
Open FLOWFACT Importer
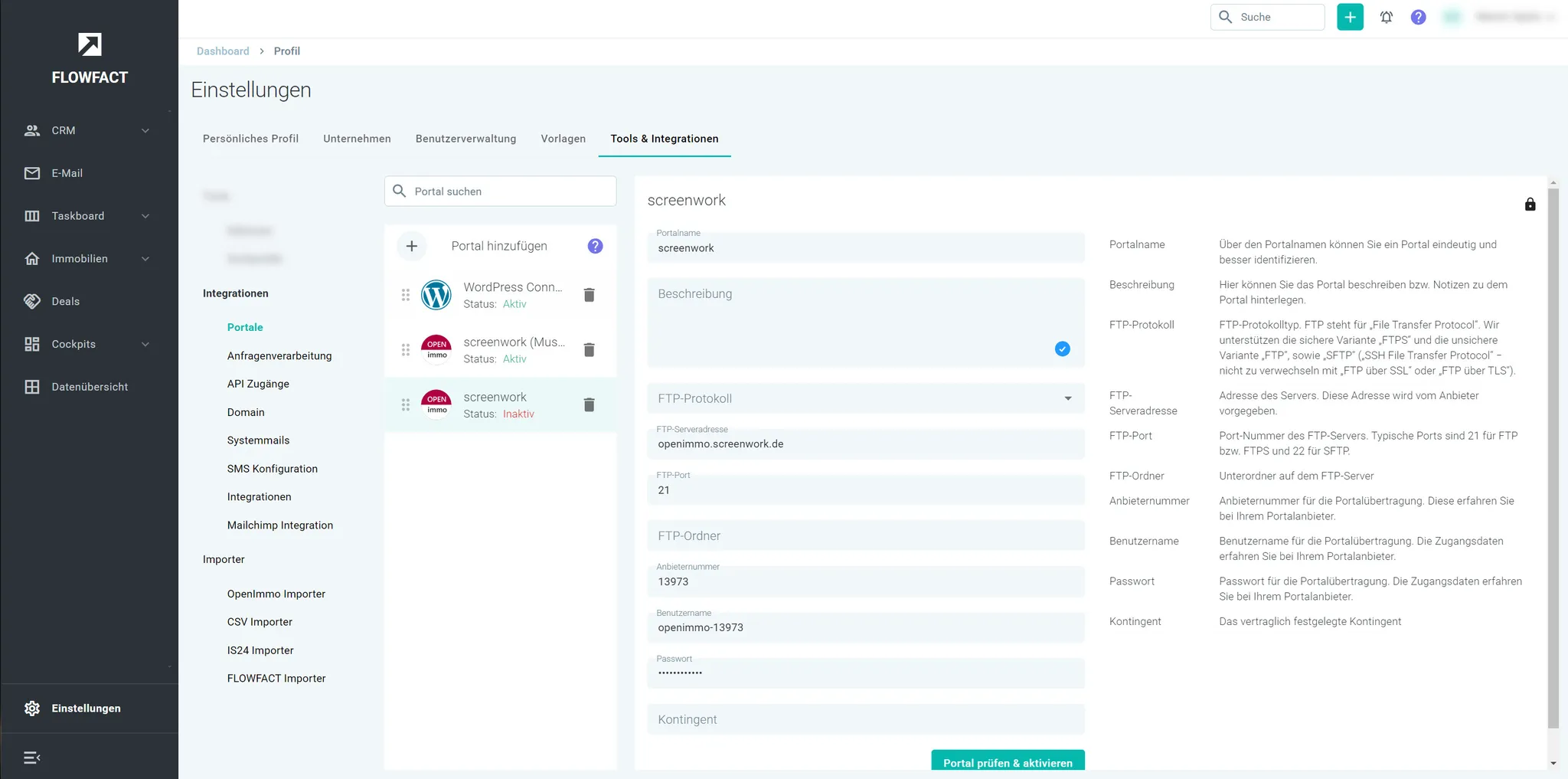(276, 679)
